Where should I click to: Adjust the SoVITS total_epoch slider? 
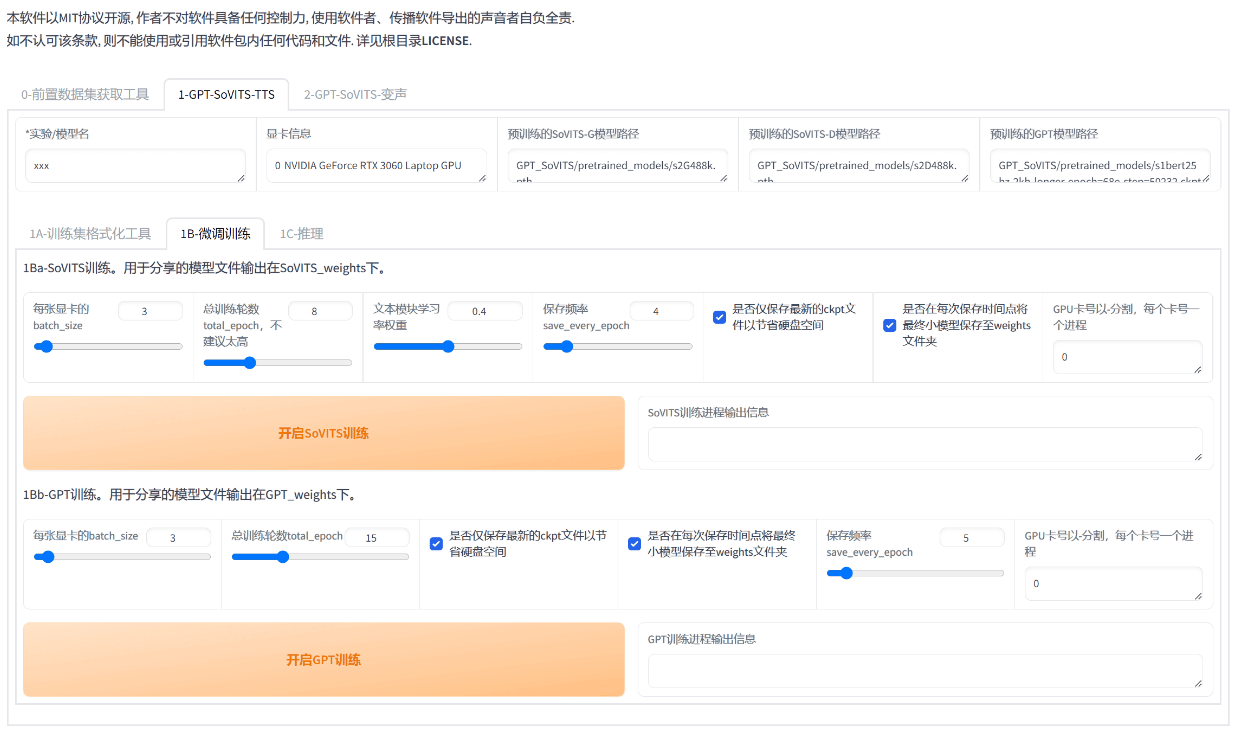(277, 363)
